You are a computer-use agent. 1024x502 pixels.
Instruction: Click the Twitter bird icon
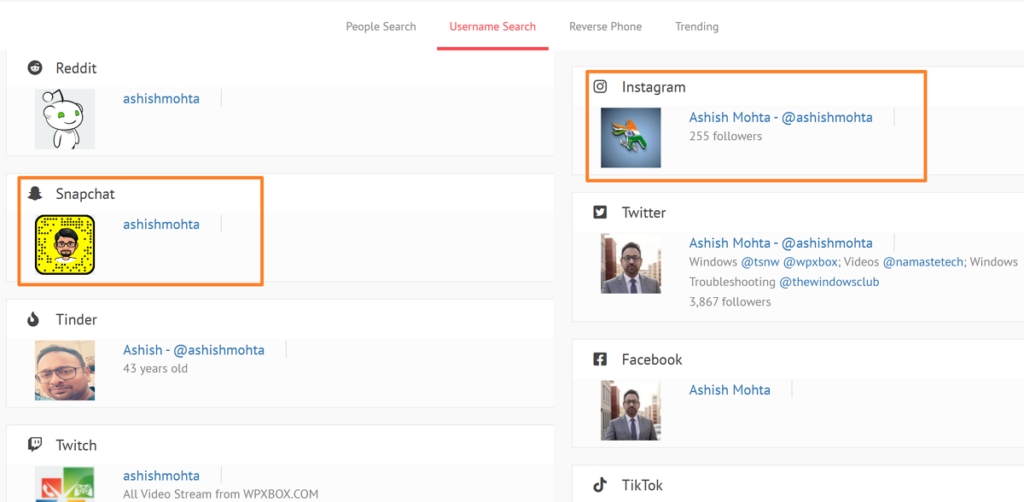[x=600, y=212]
